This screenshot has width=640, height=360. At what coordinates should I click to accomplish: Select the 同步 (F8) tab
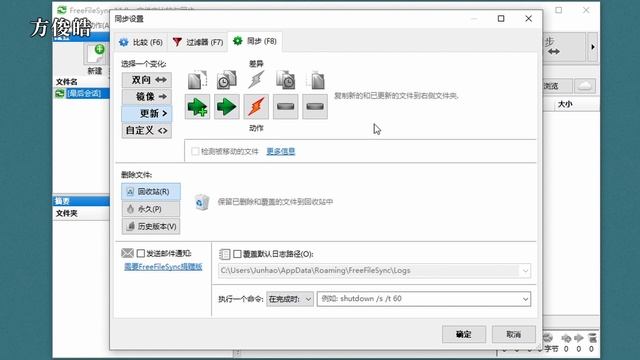255,41
